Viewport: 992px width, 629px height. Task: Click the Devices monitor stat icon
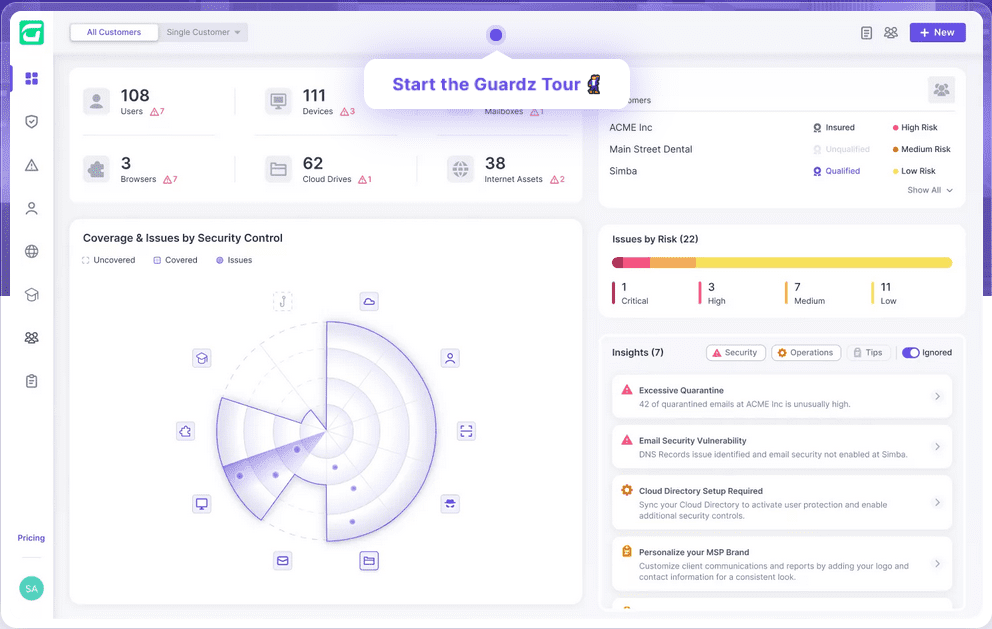pyautogui.click(x=278, y=101)
